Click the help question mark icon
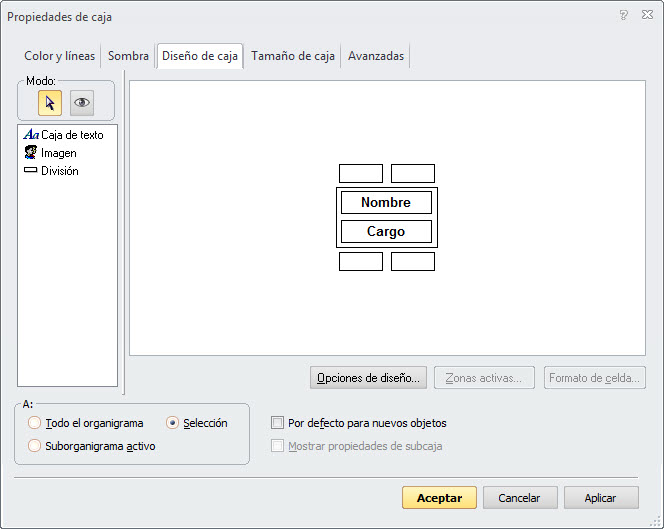Viewport: 664px width, 529px height. click(623, 16)
